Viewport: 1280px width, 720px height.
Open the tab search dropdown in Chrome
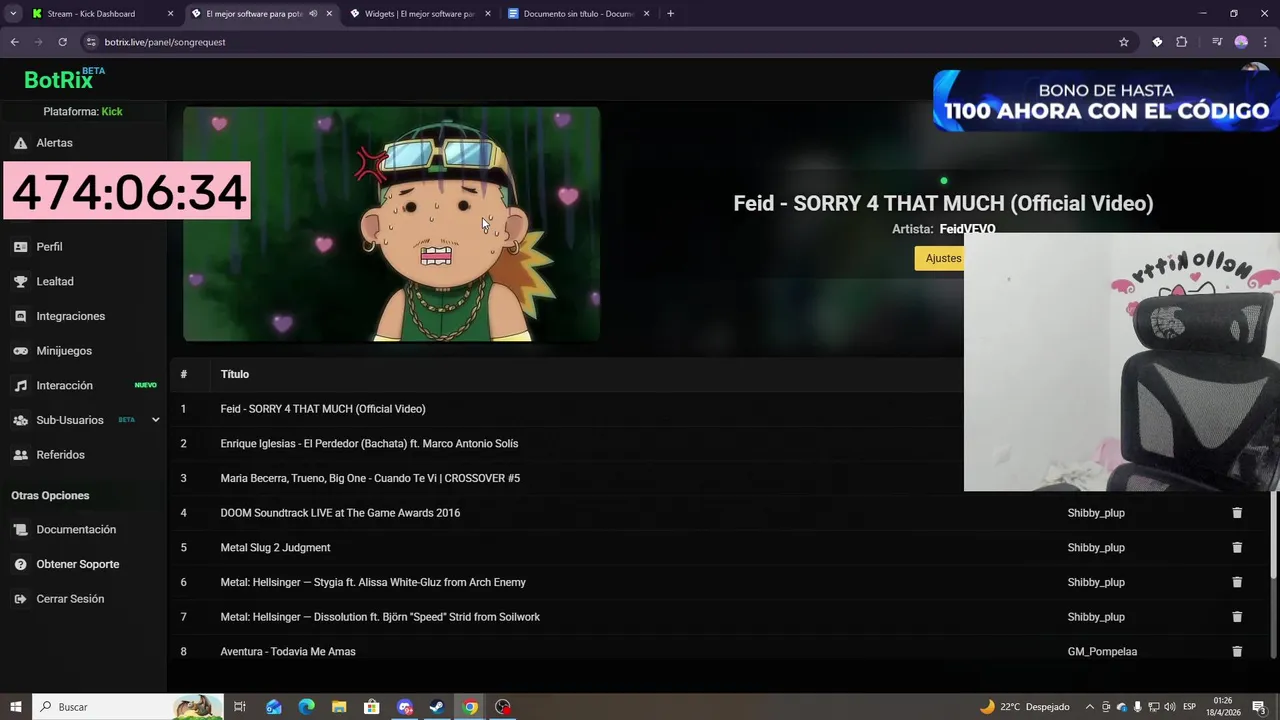pyautogui.click(x=13, y=14)
